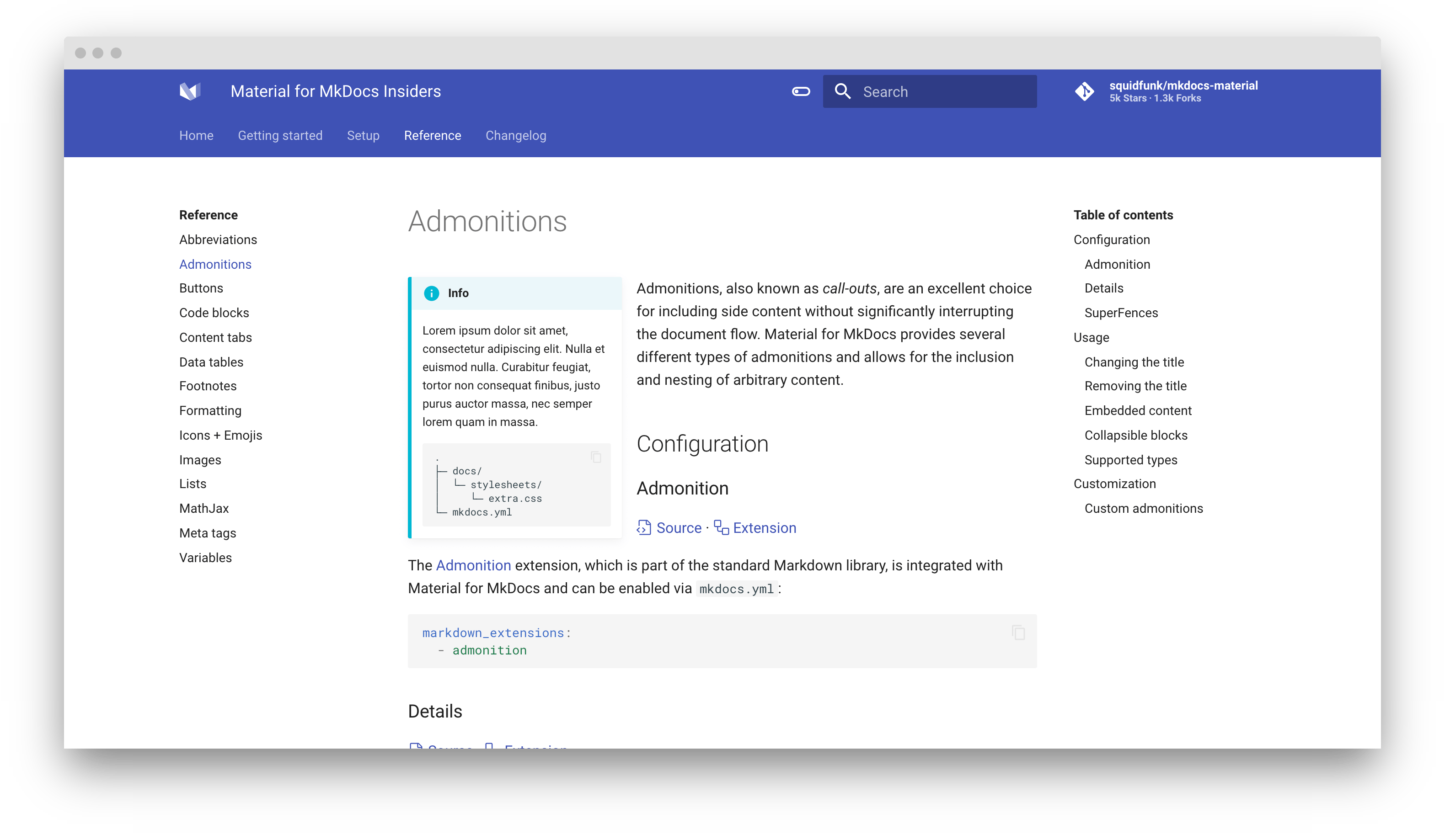Open the squidfunk/mkdocs-material repository link
The image size is (1445, 840).
click(1183, 86)
